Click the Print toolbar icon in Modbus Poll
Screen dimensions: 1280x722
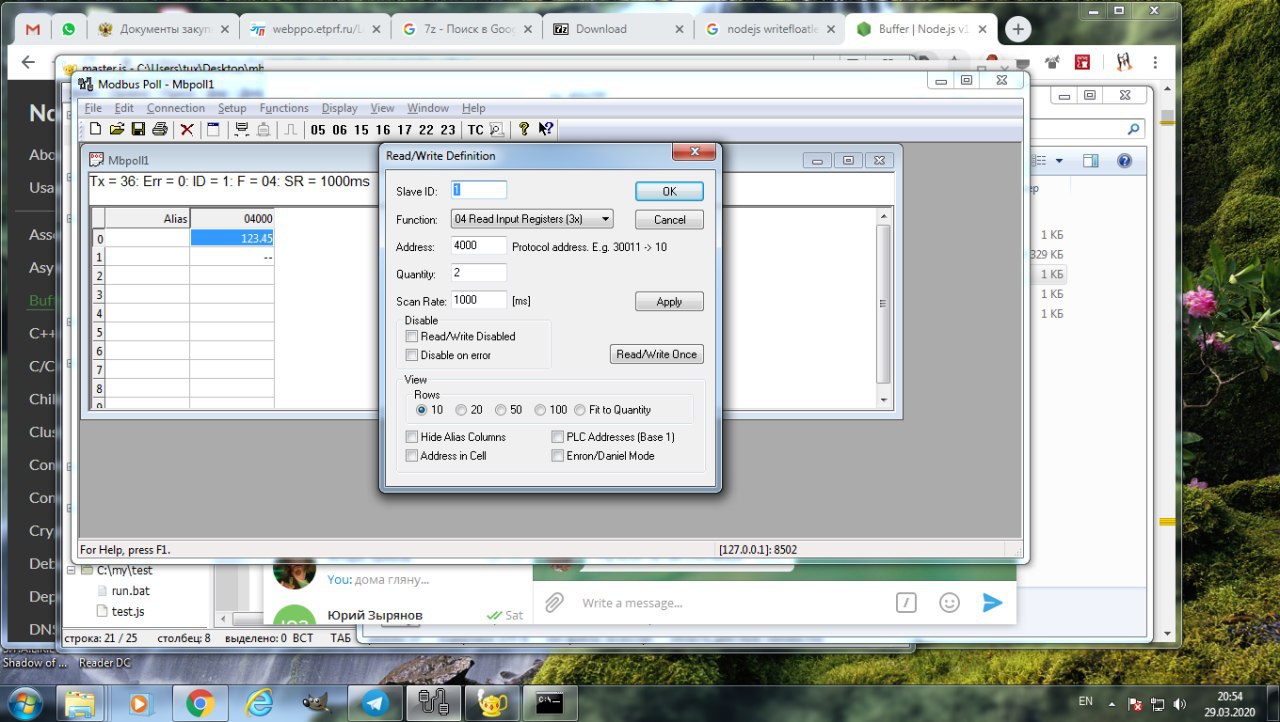pos(159,129)
